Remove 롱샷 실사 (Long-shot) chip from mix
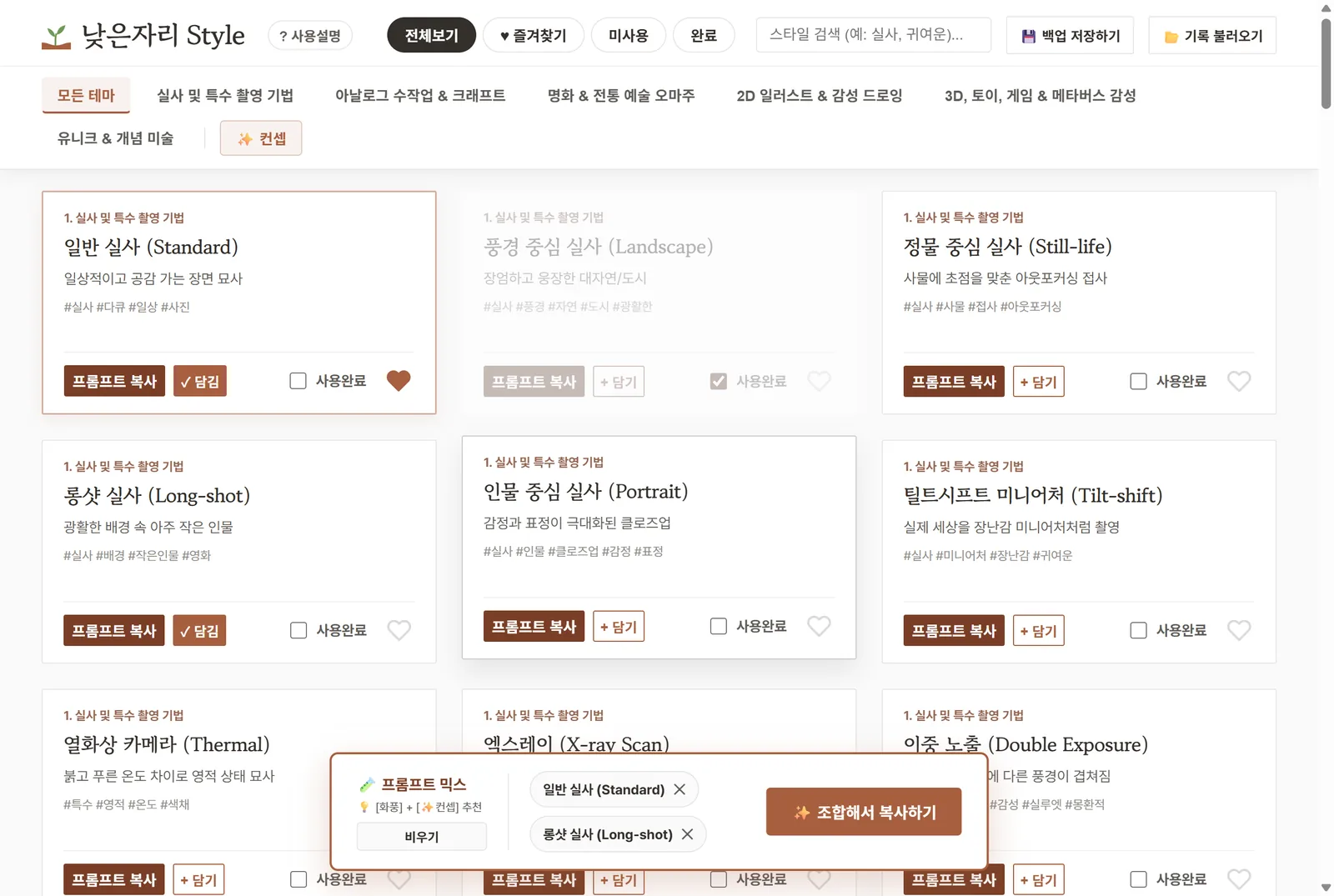Screen dimensions: 1334x896 [687, 834]
